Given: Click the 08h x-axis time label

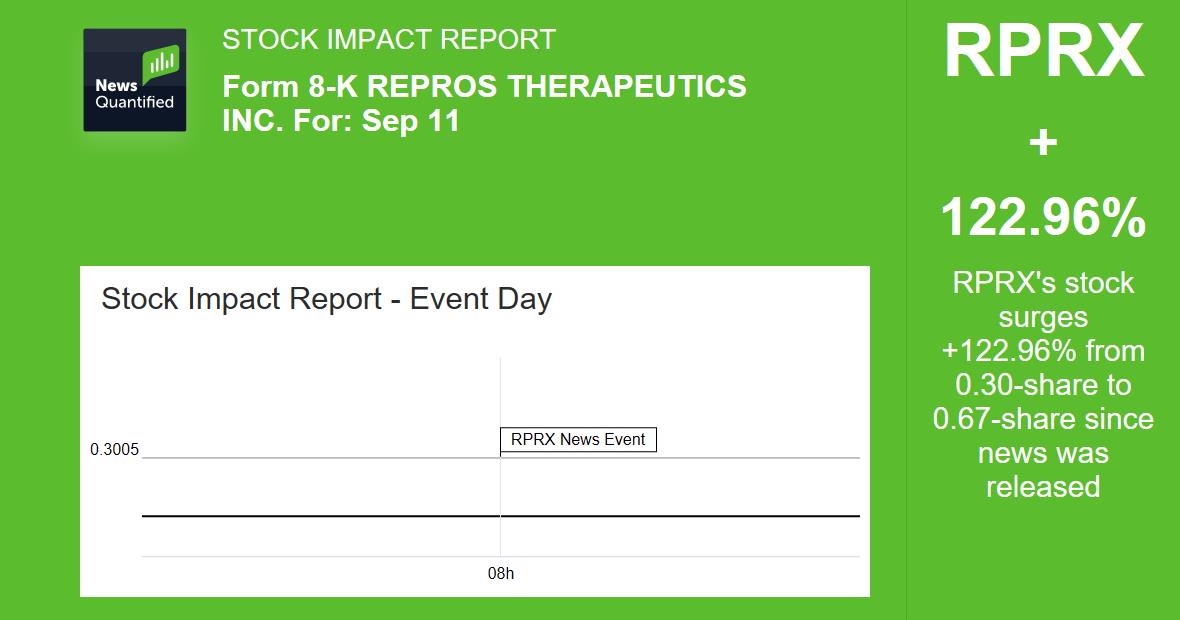Looking at the screenshot, I should pos(500,574).
